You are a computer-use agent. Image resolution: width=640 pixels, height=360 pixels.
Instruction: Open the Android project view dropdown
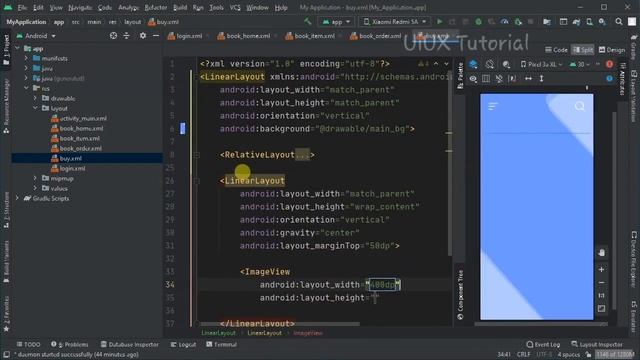coord(36,36)
